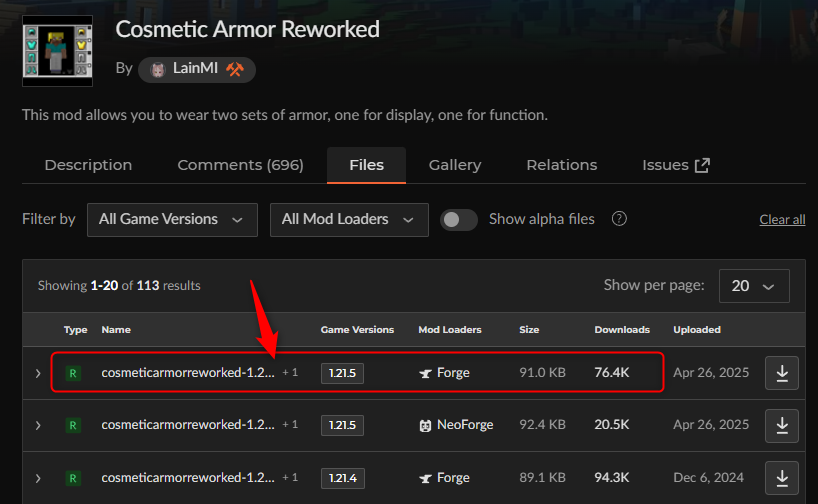Open LainMI author profile
The width and height of the screenshot is (818, 504).
pos(197,69)
